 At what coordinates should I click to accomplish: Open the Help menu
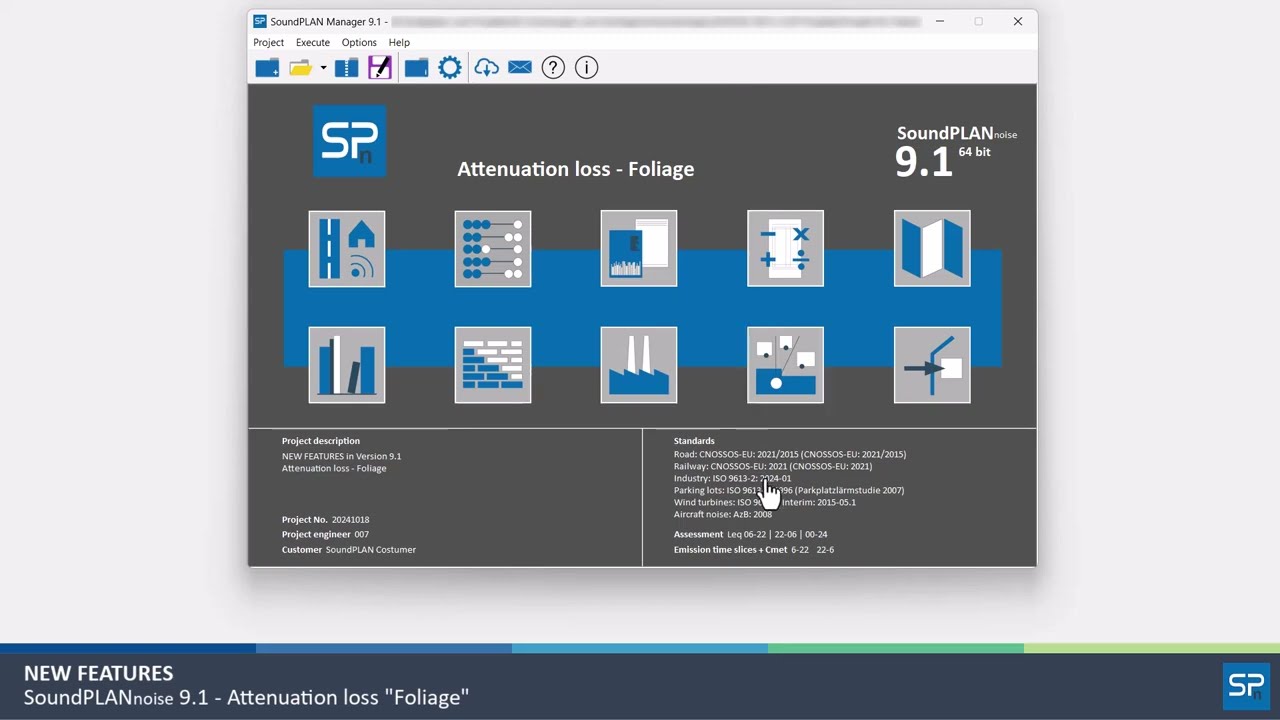(x=399, y=42)
